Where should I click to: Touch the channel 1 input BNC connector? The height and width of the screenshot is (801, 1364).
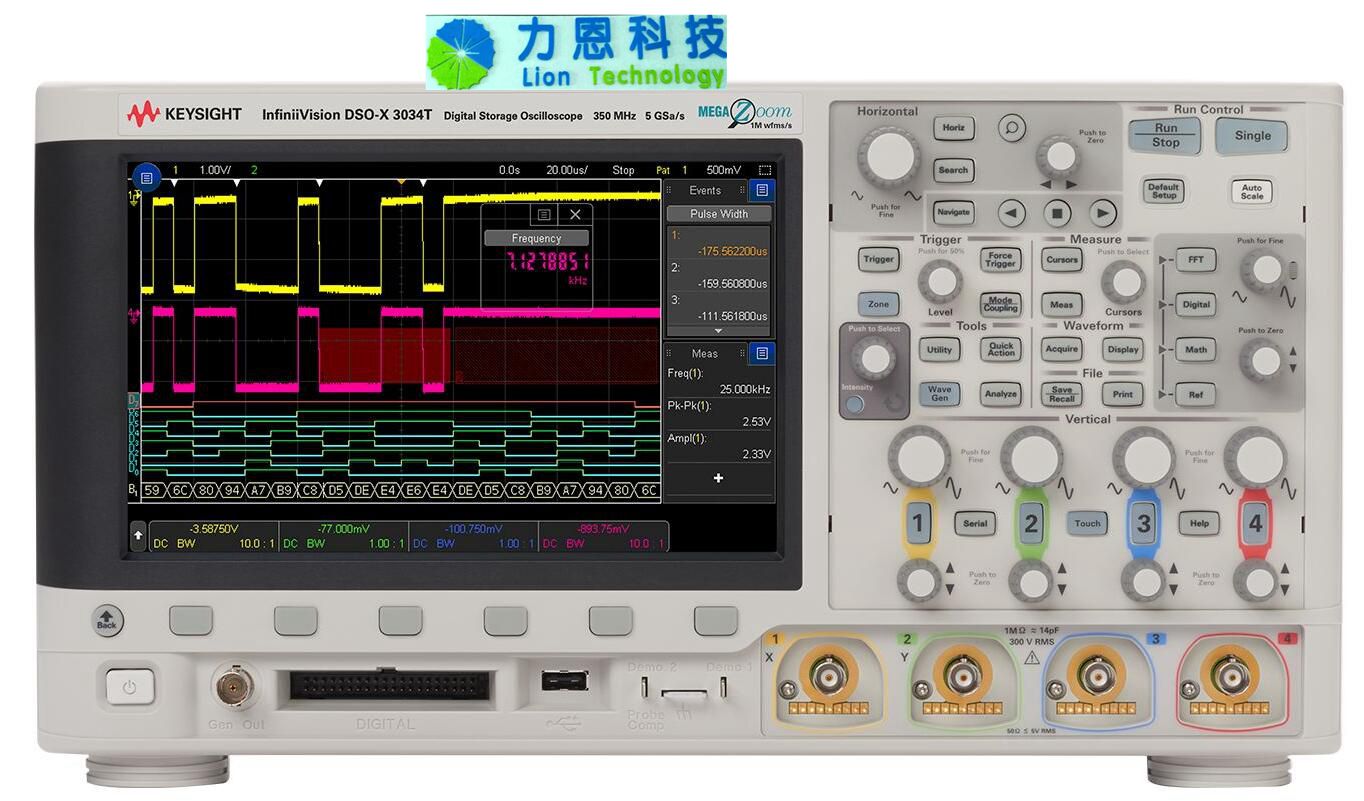[x=828, y=677]
